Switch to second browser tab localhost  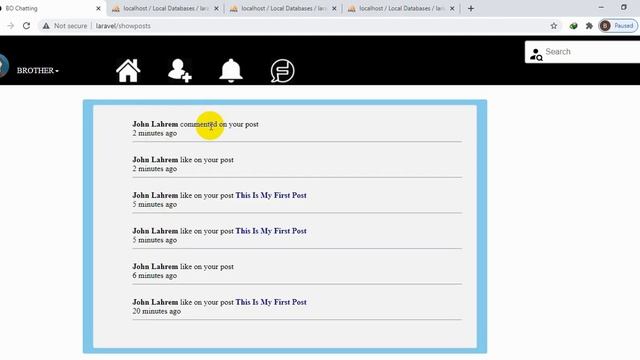click(x=165, y=8)
